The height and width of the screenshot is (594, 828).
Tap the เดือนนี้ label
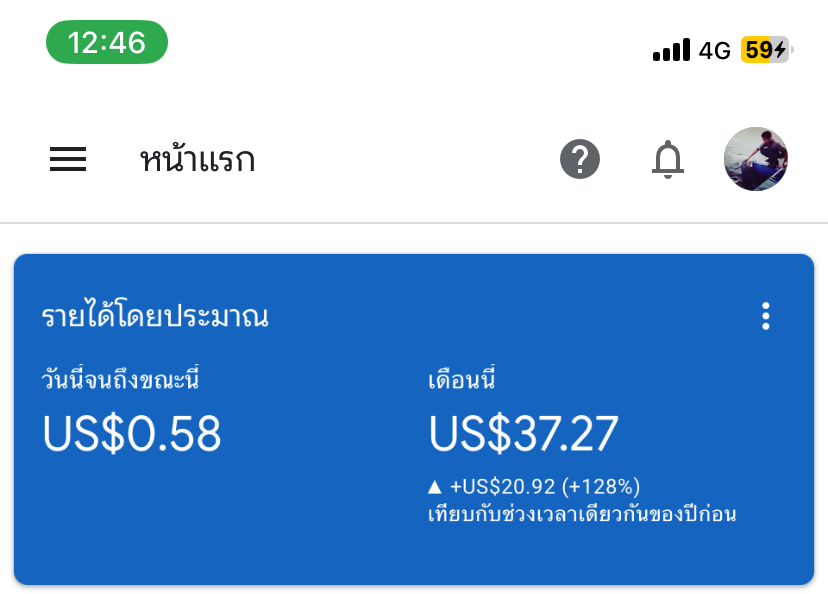(462, 381)
